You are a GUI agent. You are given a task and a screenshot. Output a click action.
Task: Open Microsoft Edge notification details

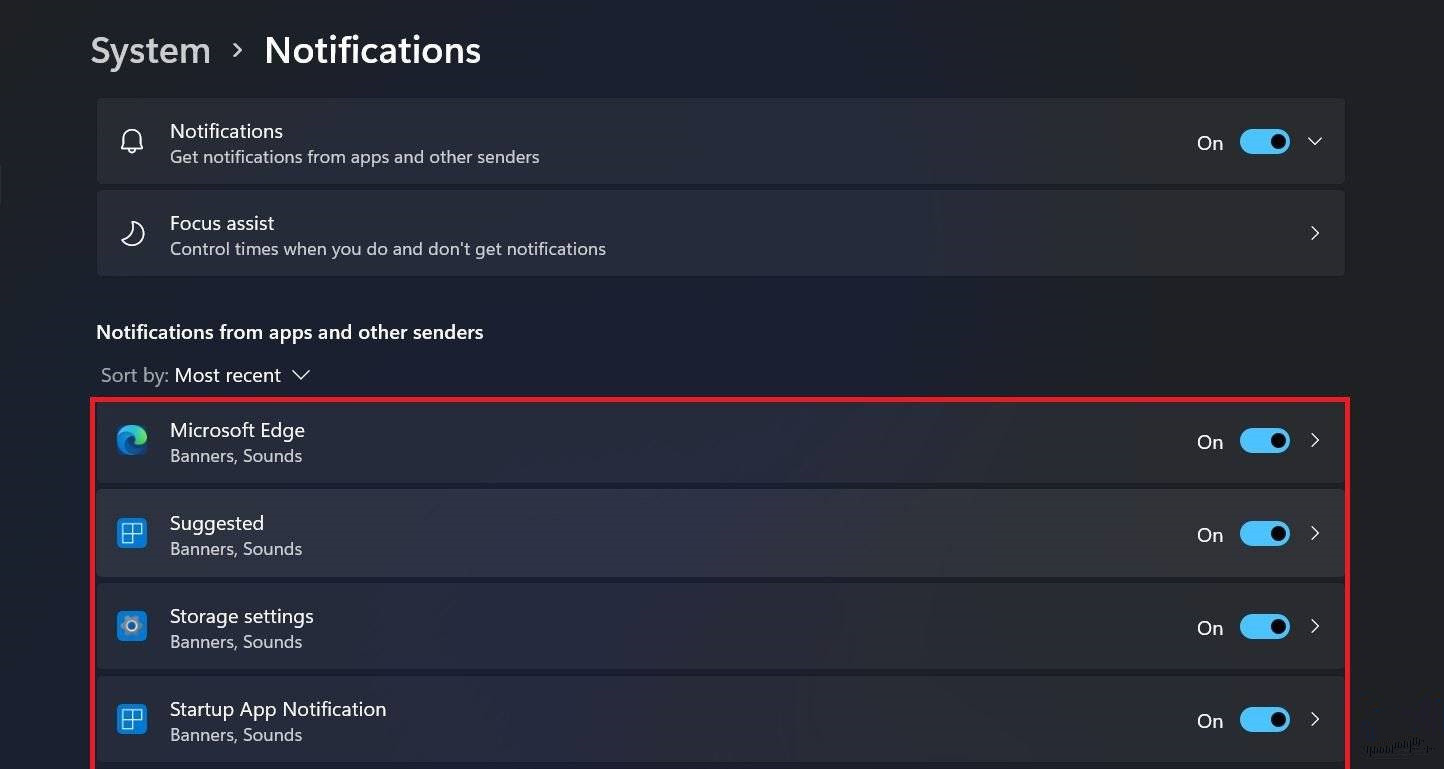coord(1315,440)
